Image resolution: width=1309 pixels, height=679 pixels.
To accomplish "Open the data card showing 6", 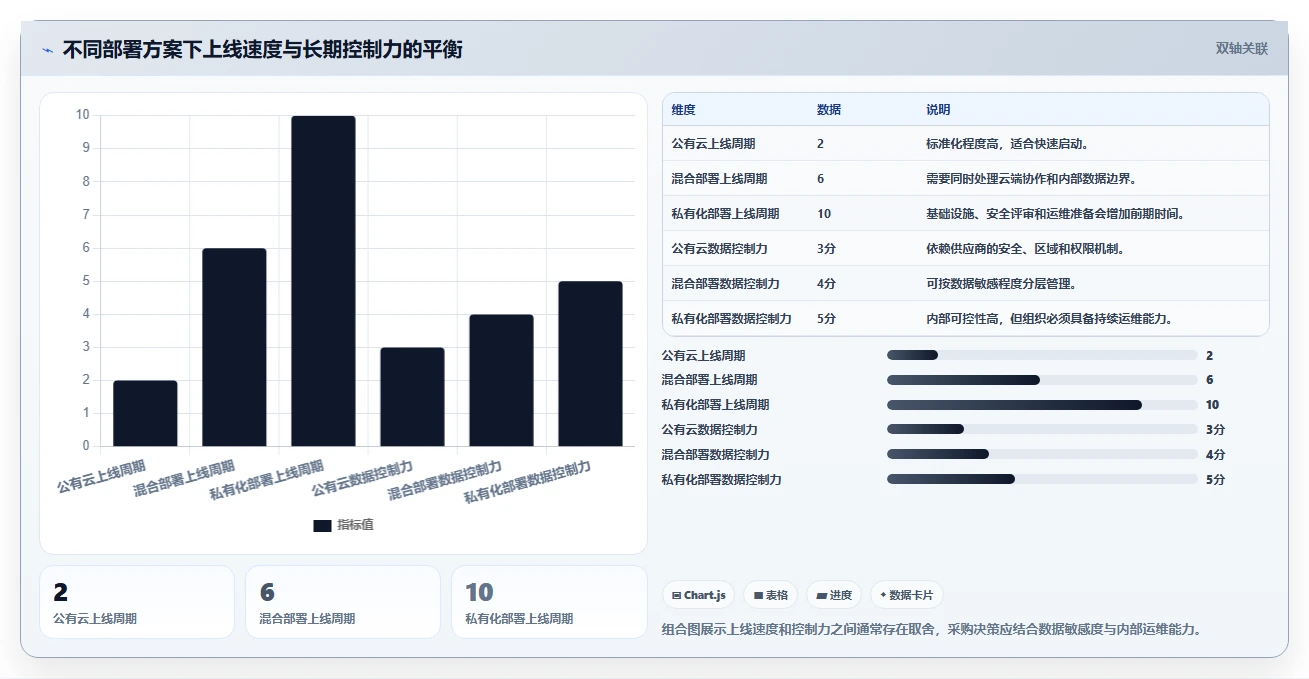I will tap(343, 602).
